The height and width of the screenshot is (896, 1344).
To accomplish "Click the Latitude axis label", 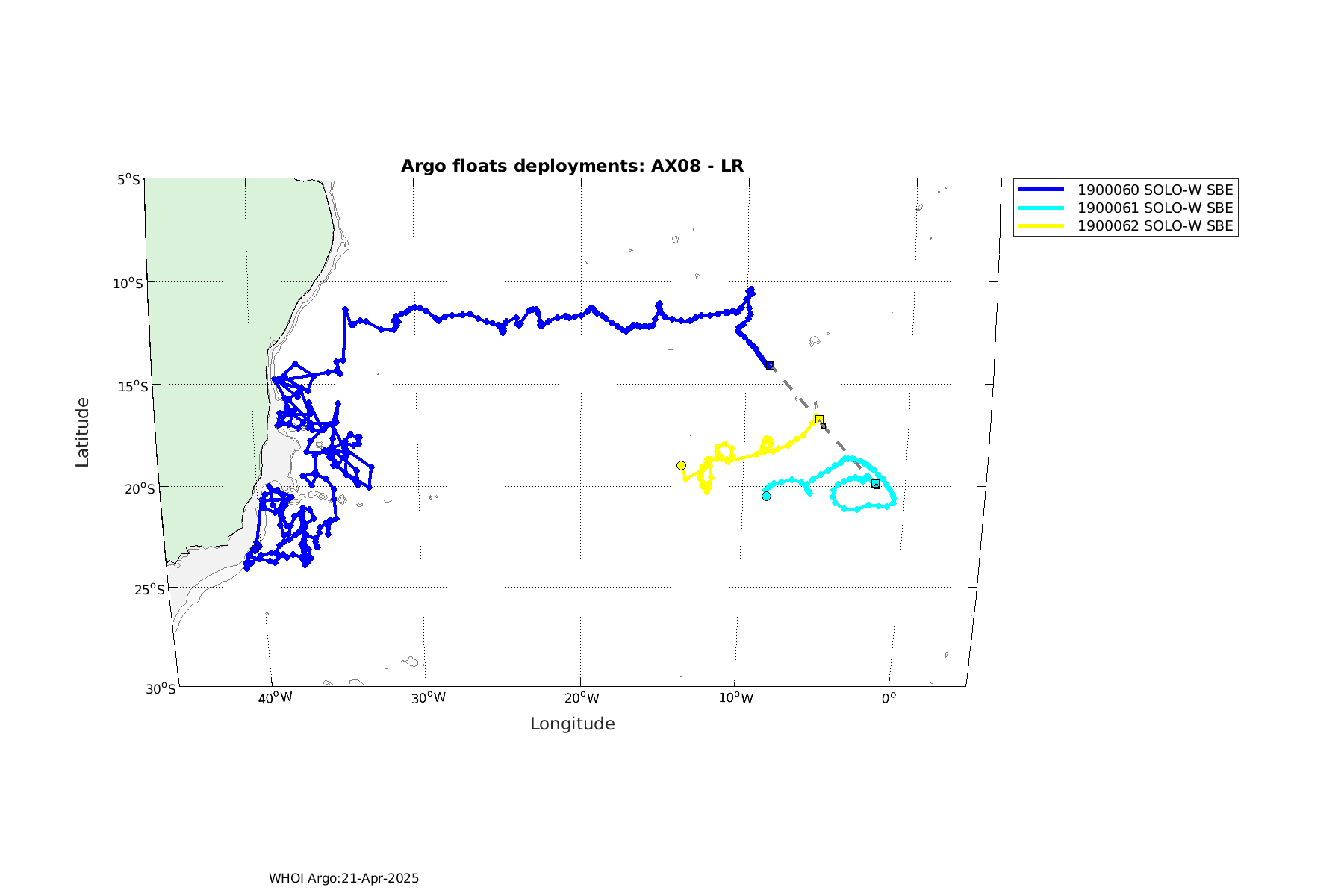I will pos(82,432).
